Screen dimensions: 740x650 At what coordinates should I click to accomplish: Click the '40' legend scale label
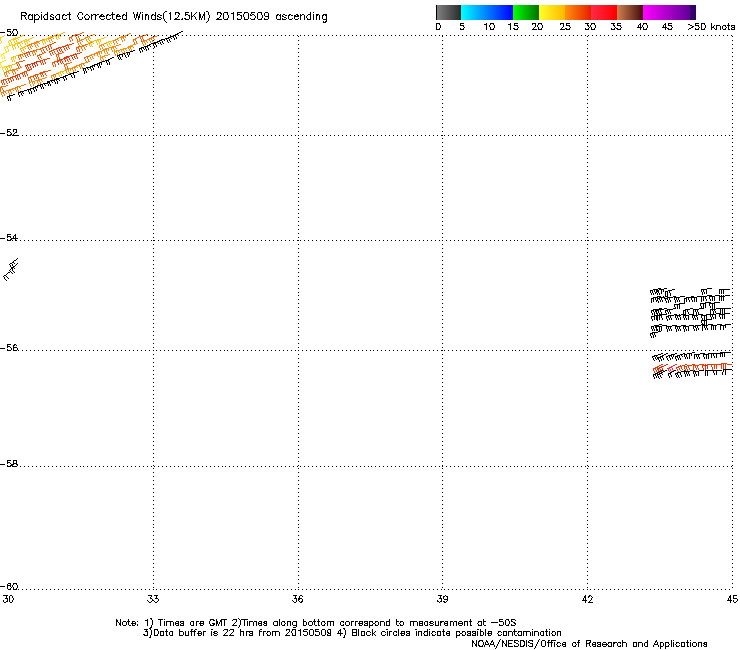point(642,27)
